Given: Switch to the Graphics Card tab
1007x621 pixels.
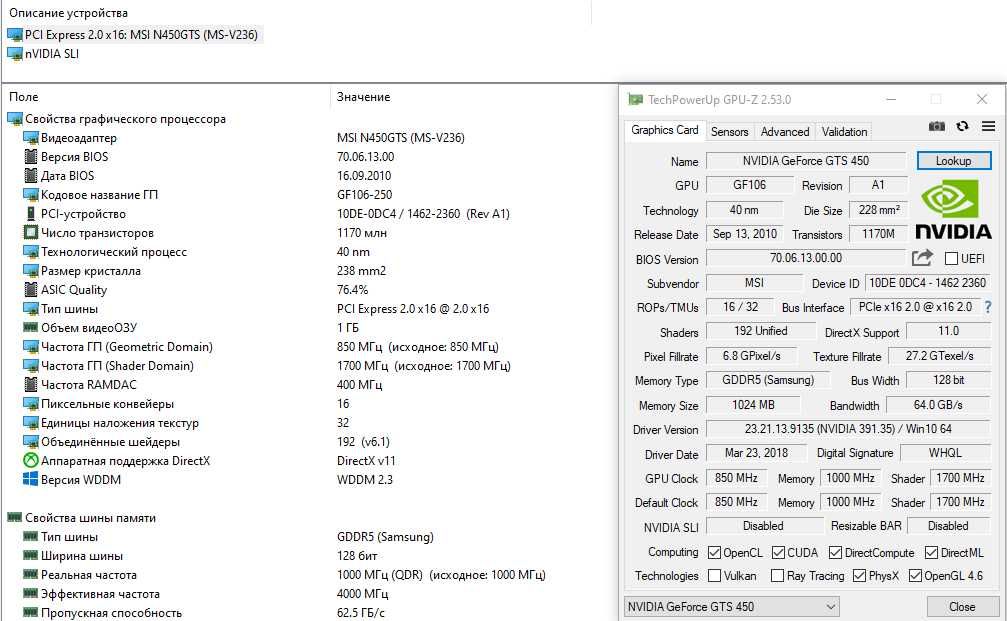Looking at the screenshot, I should click(x=665, y=130).
